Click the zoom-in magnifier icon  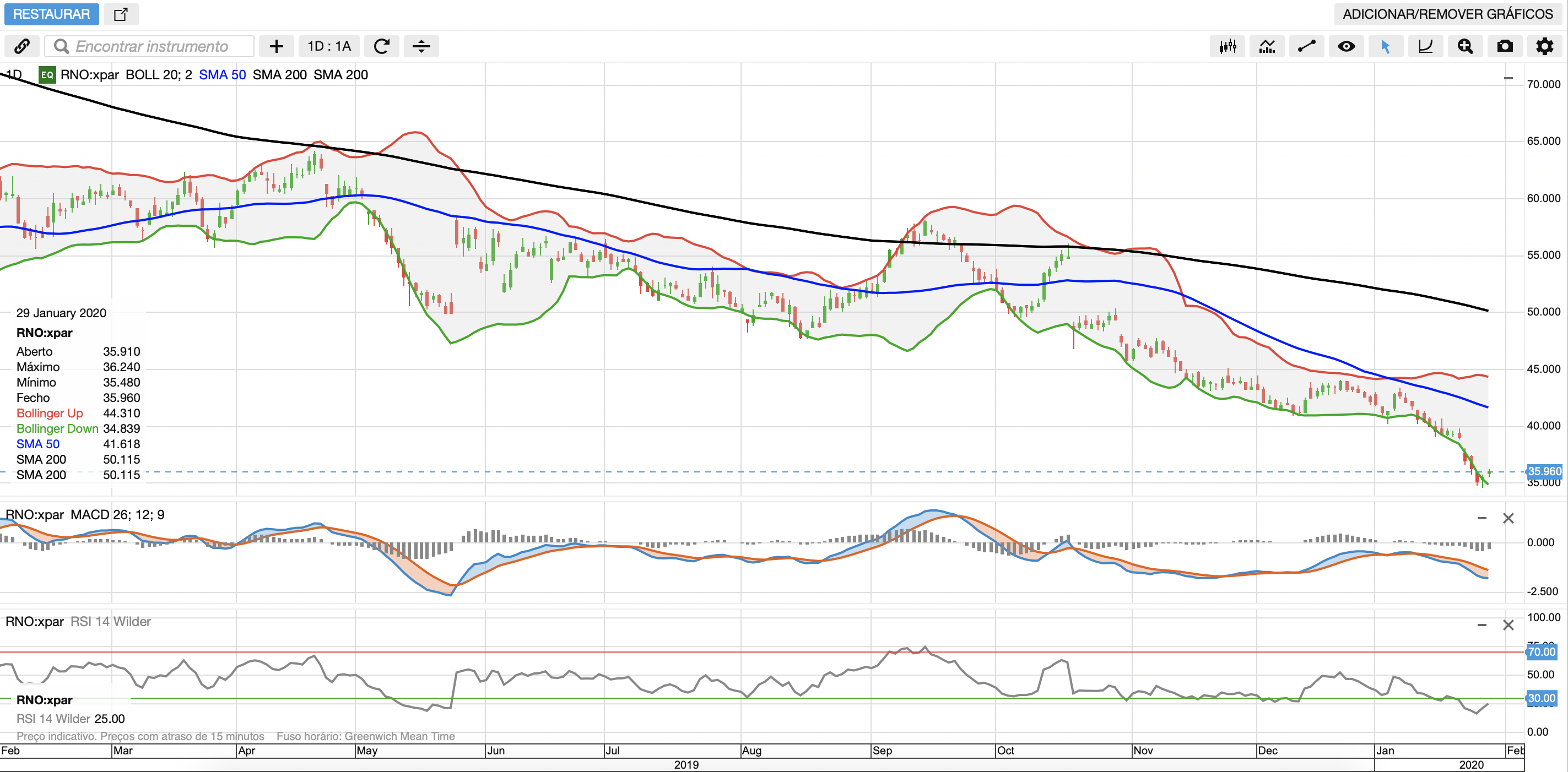point(1464,46)
